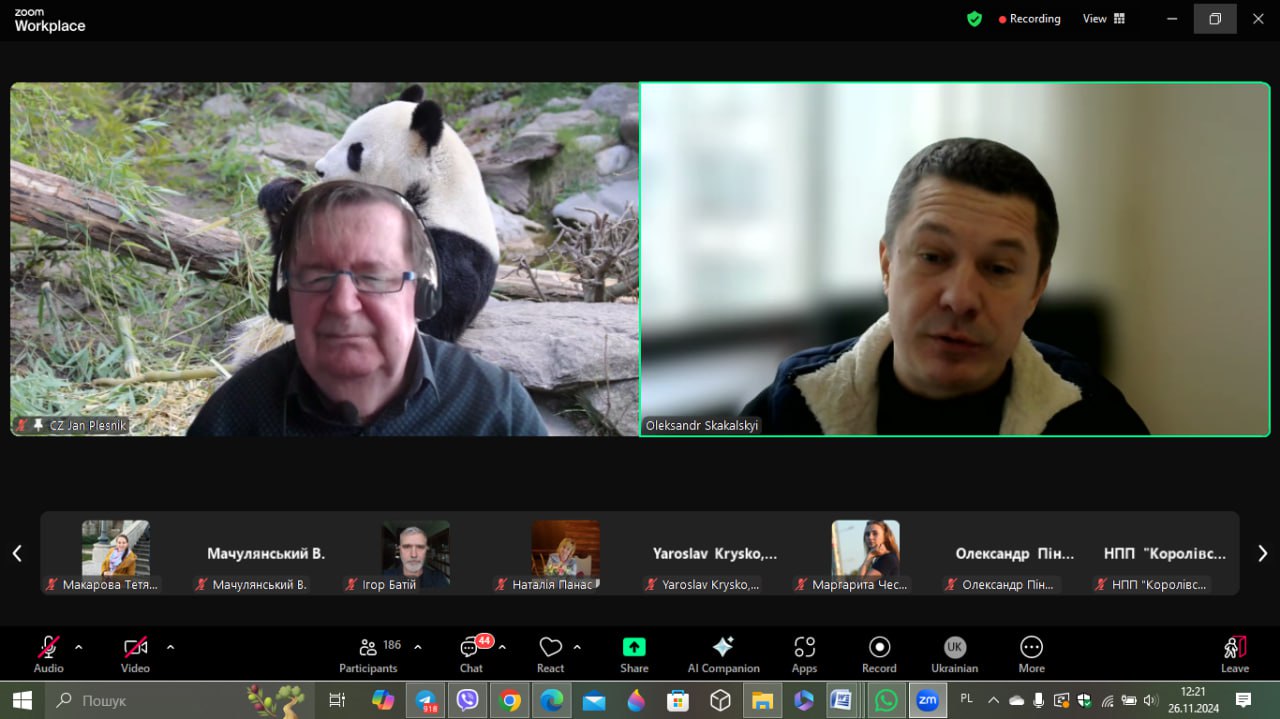Open the Chat panel
This screenshot has width=1280, height=719.
click(472, 654)
